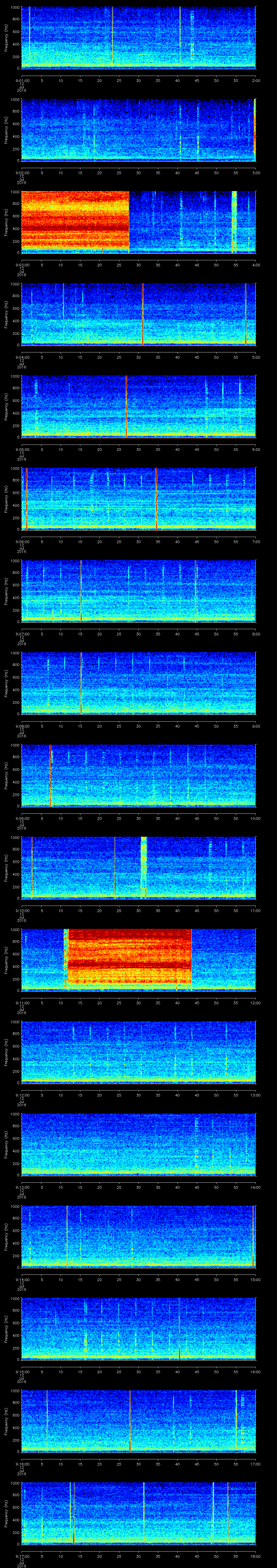Open the 9:12:00 spectrogram panel
The width and height of the screenshot is (277, 1568).
139,1052
